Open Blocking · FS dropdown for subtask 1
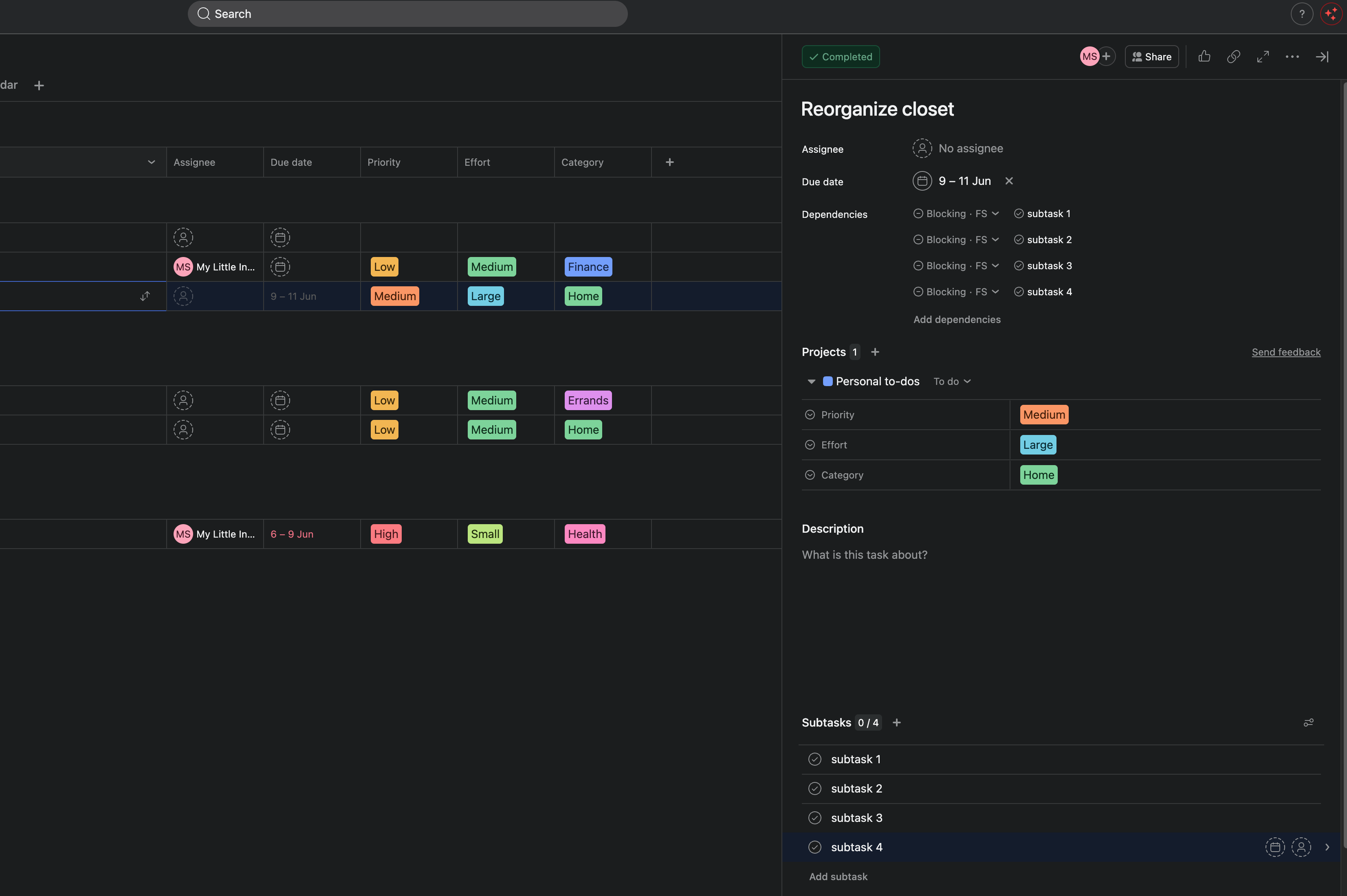 pos(956,214)
